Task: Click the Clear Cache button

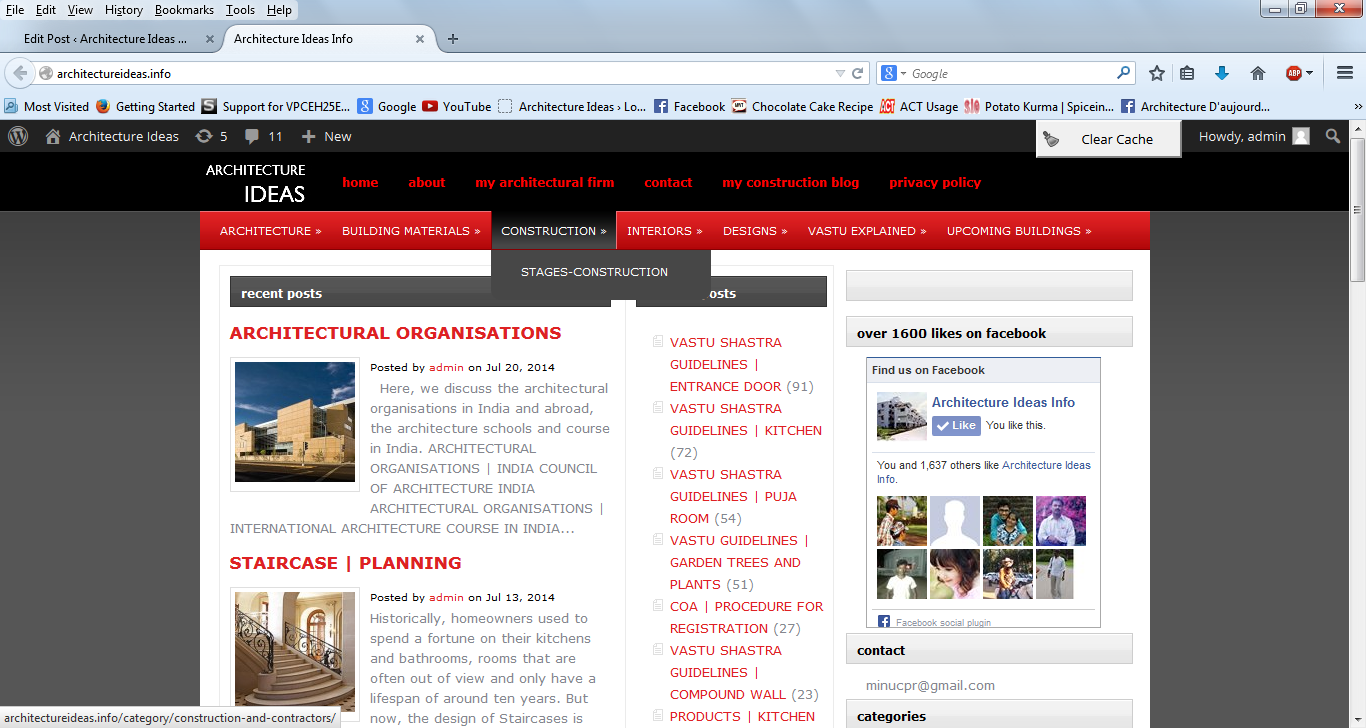Action: pos(1108,139)
